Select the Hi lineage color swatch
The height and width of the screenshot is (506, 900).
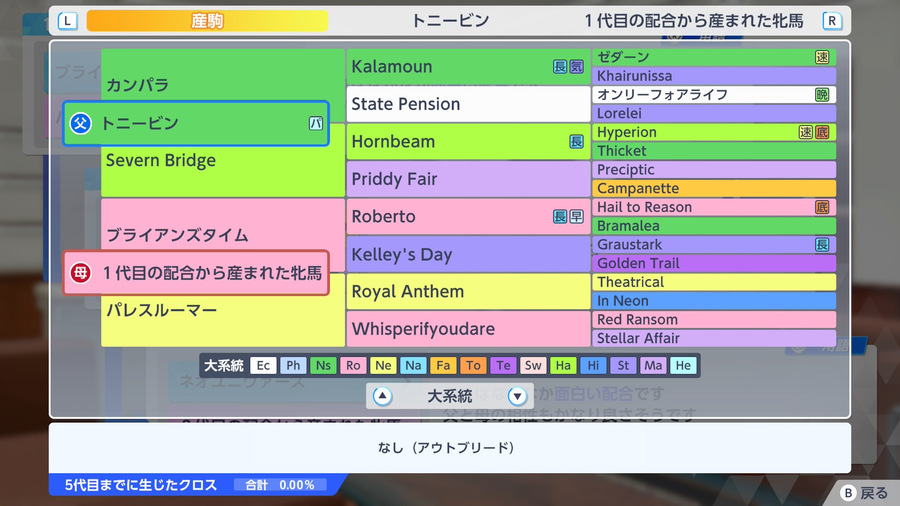[x=593, y=365]
